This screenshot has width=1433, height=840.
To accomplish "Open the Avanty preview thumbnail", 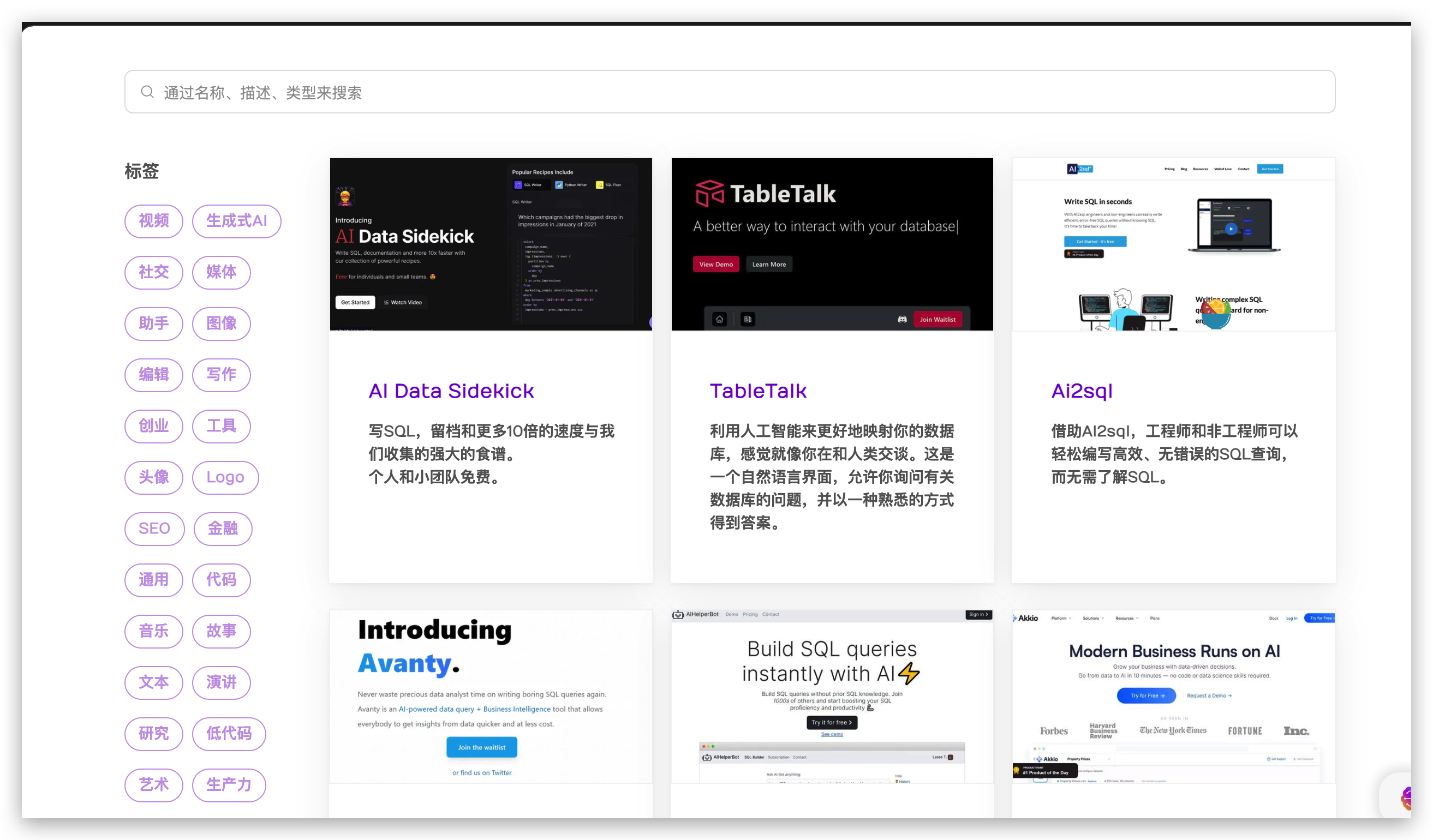I will coord(491,697).
